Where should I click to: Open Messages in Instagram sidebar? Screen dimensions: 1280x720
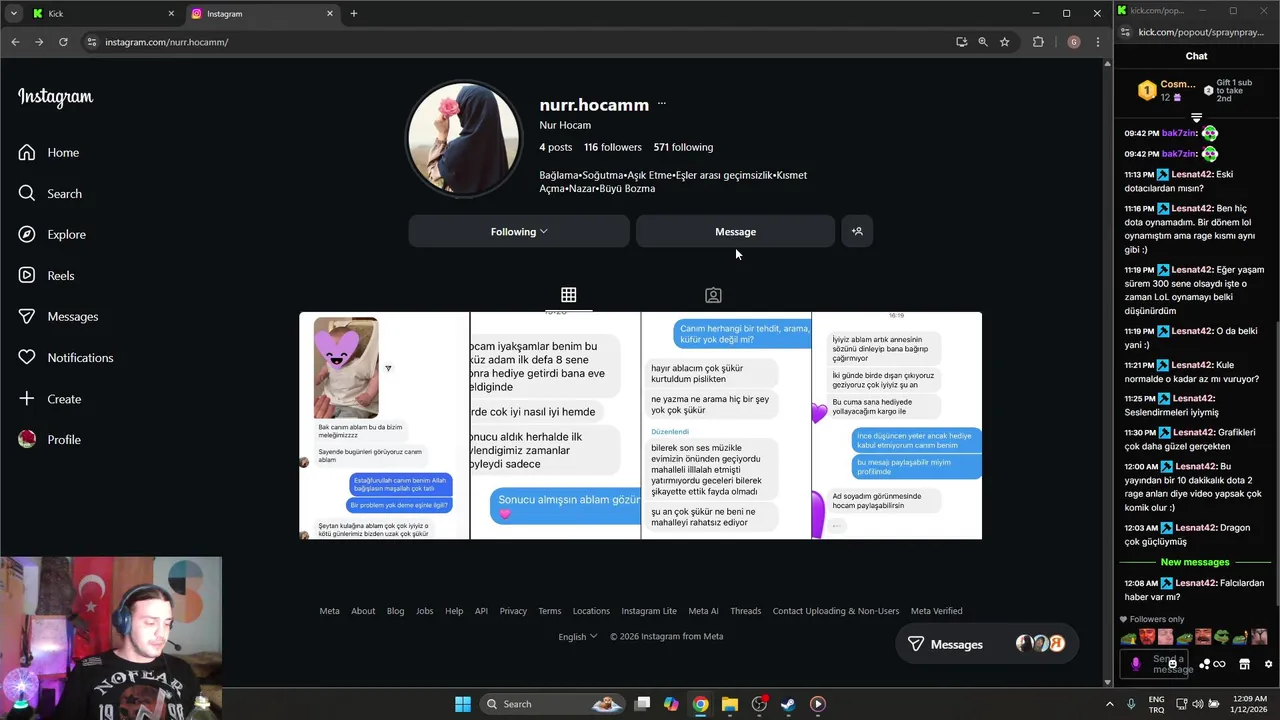pyautogui.click(x=58, y=317)
